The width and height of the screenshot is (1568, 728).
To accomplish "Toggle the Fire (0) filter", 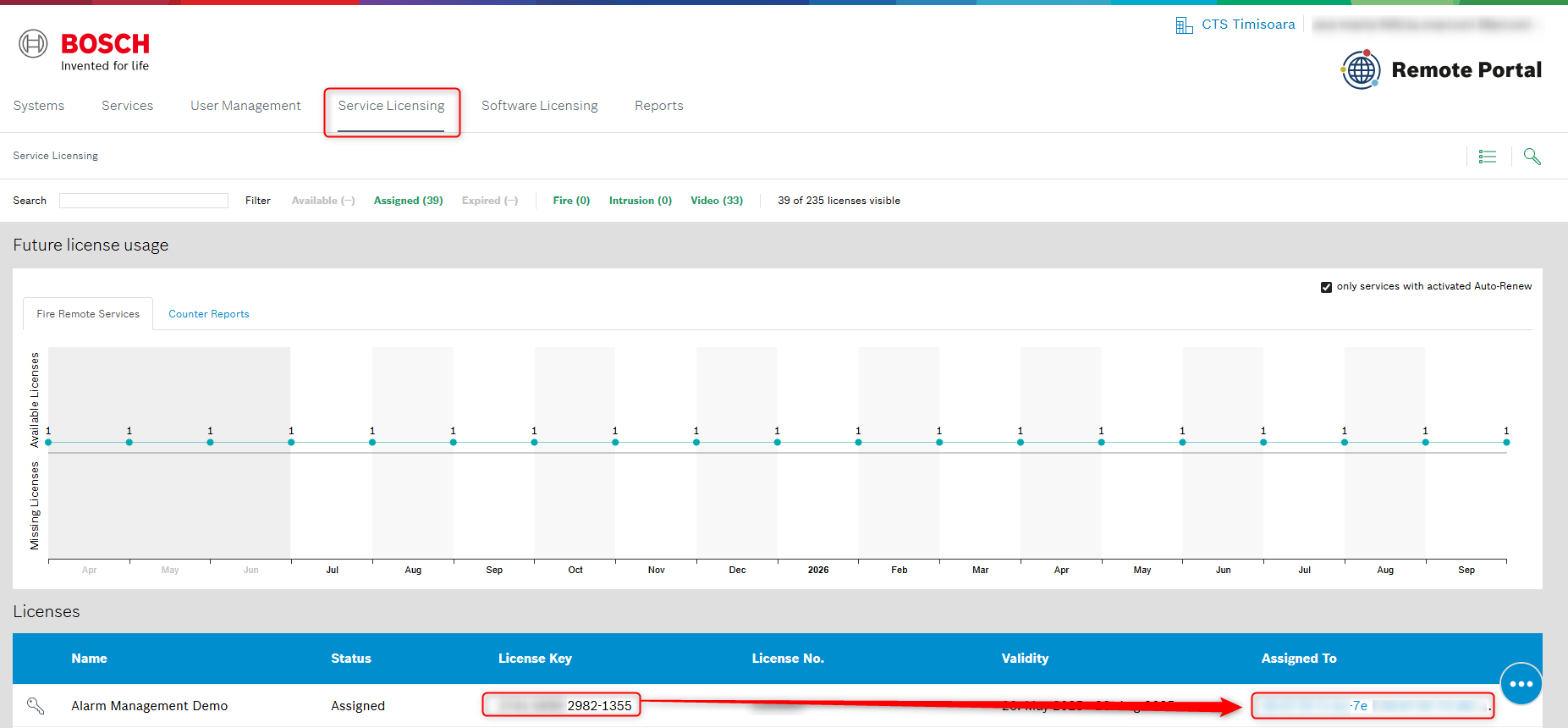I will coord(571,201).
